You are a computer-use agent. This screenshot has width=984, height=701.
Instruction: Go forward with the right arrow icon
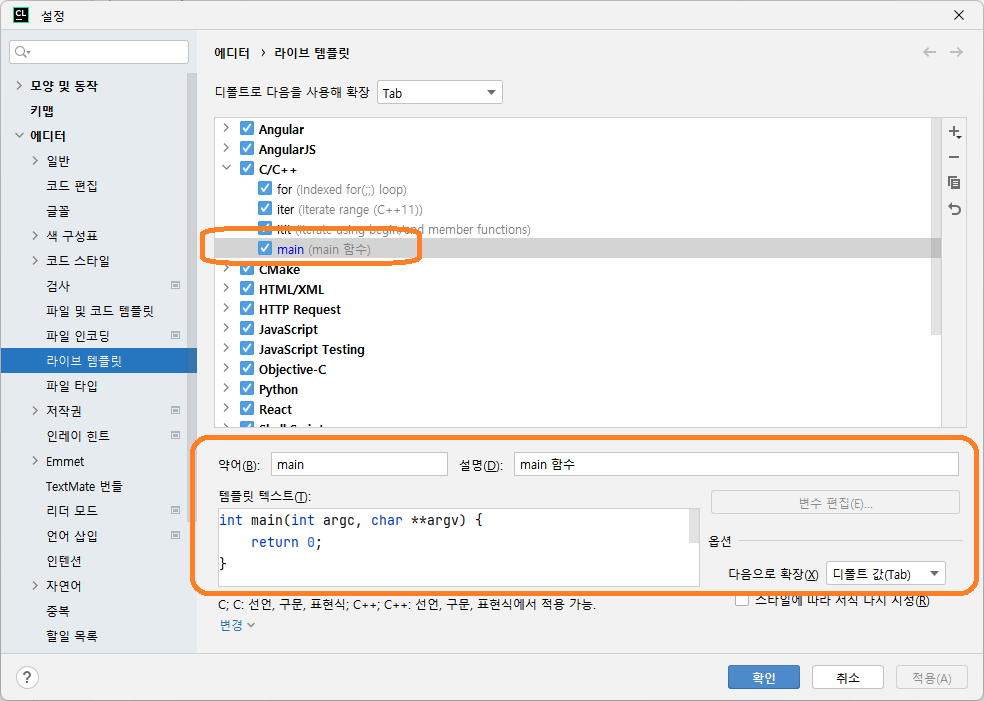point(956,52)
